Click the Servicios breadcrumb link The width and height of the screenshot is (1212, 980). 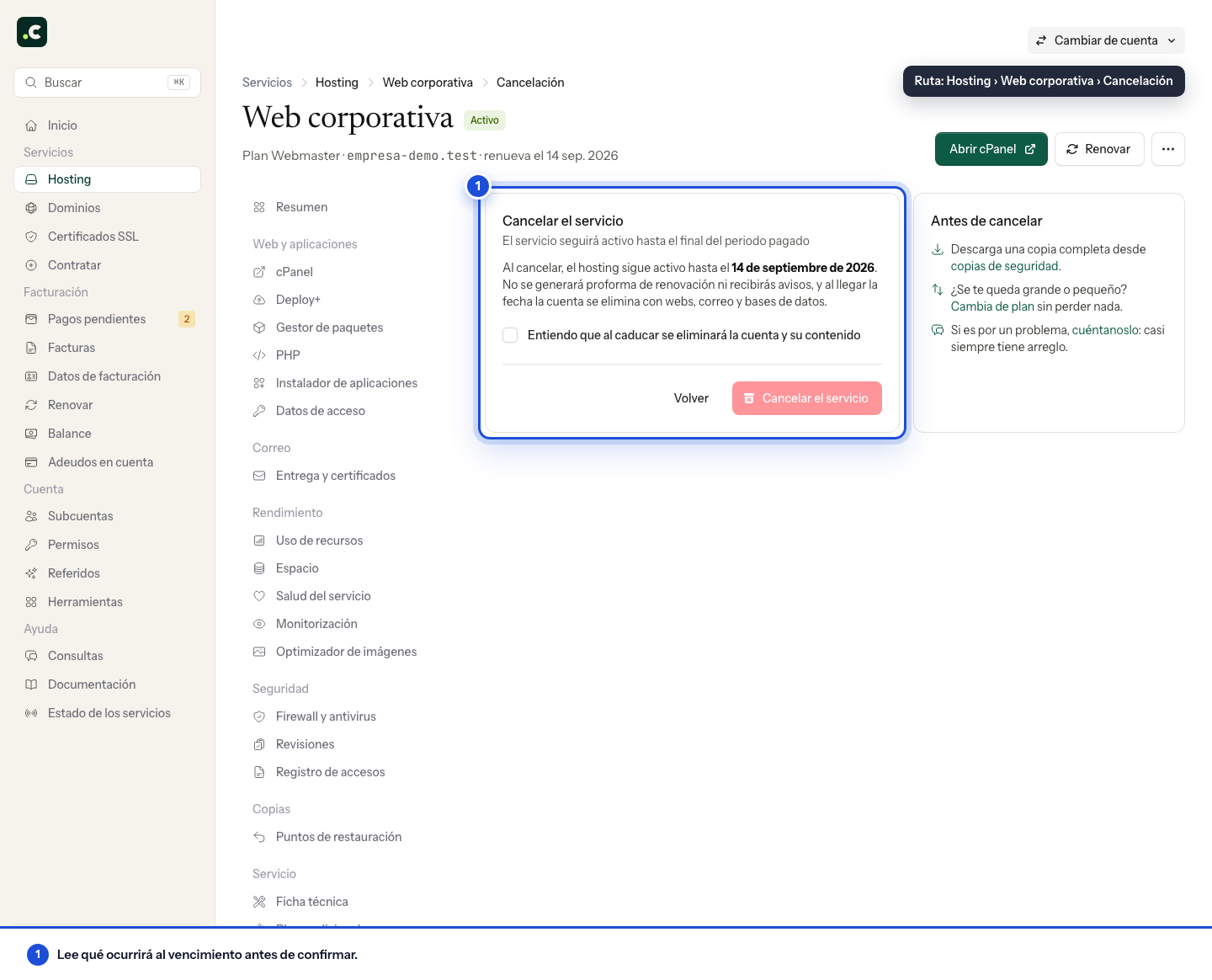click(x=267, y=83)
